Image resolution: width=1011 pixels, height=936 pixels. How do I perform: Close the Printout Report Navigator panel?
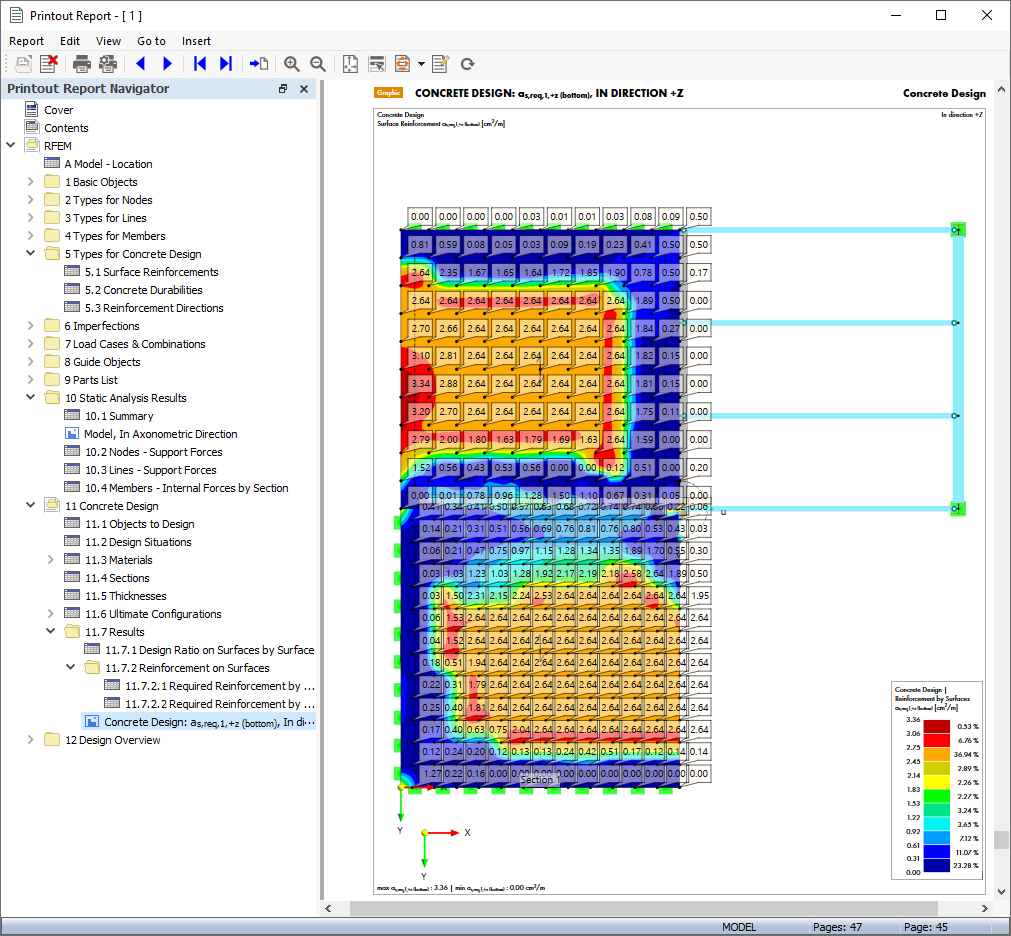(x=304, y=89)
